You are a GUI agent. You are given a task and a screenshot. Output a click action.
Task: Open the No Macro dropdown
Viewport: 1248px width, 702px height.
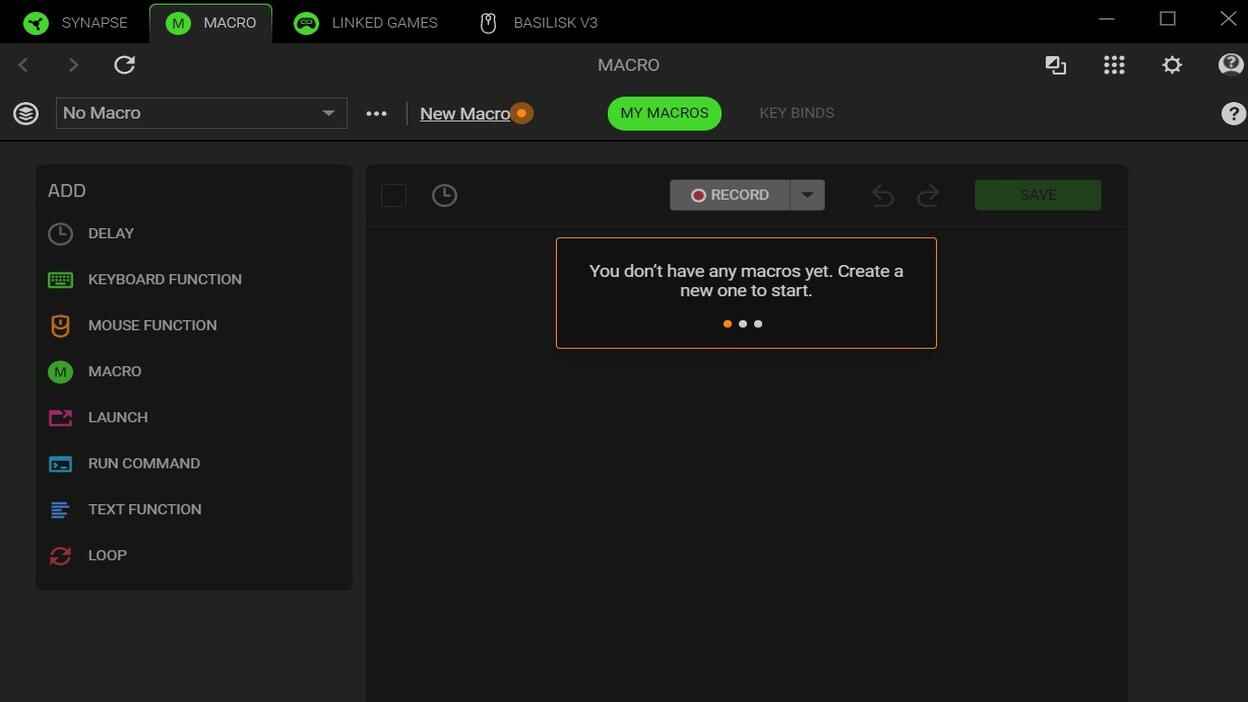click(x=201, y=113)
